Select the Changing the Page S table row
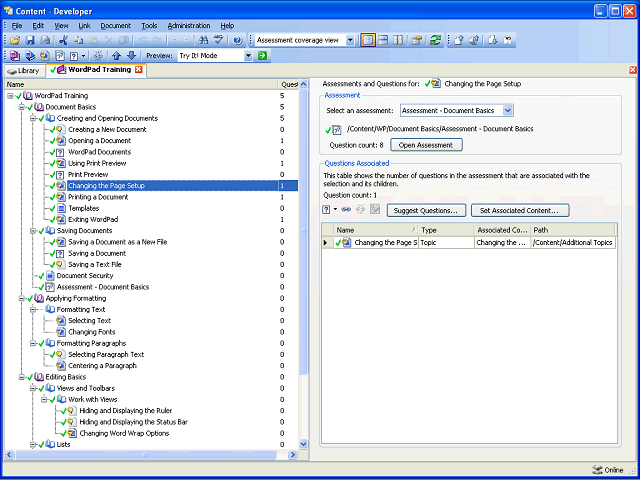Image resolution: width=640 pixels, height=480 pixels. (x=469, y=243)
